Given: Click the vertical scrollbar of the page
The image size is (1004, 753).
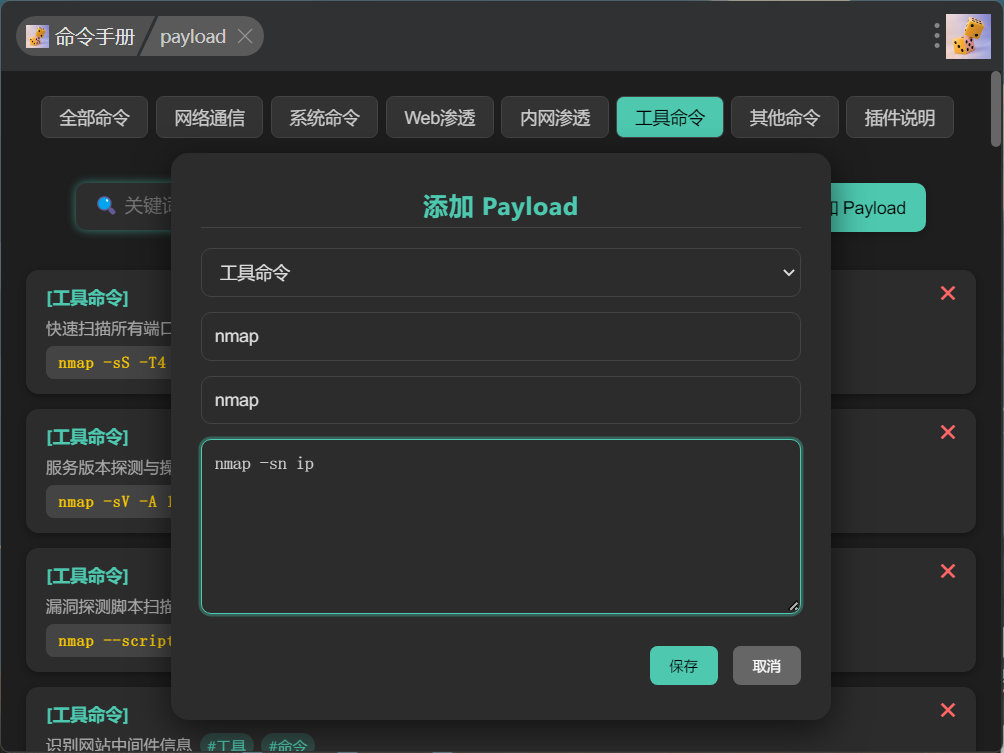Looking at the screenshot, I should pos(996,109).
